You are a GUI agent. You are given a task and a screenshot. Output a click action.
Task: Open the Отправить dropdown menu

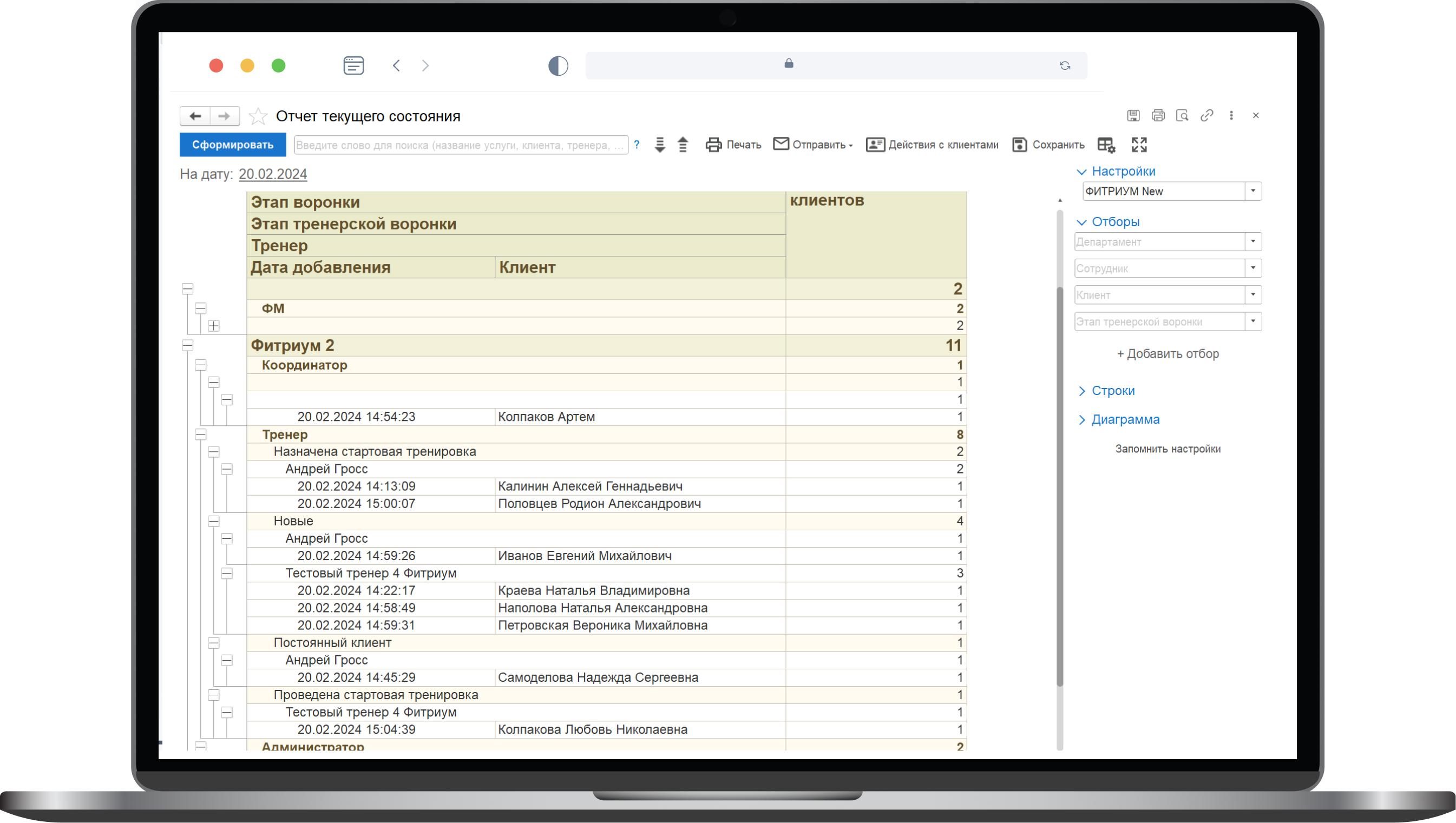pos(812,144)
